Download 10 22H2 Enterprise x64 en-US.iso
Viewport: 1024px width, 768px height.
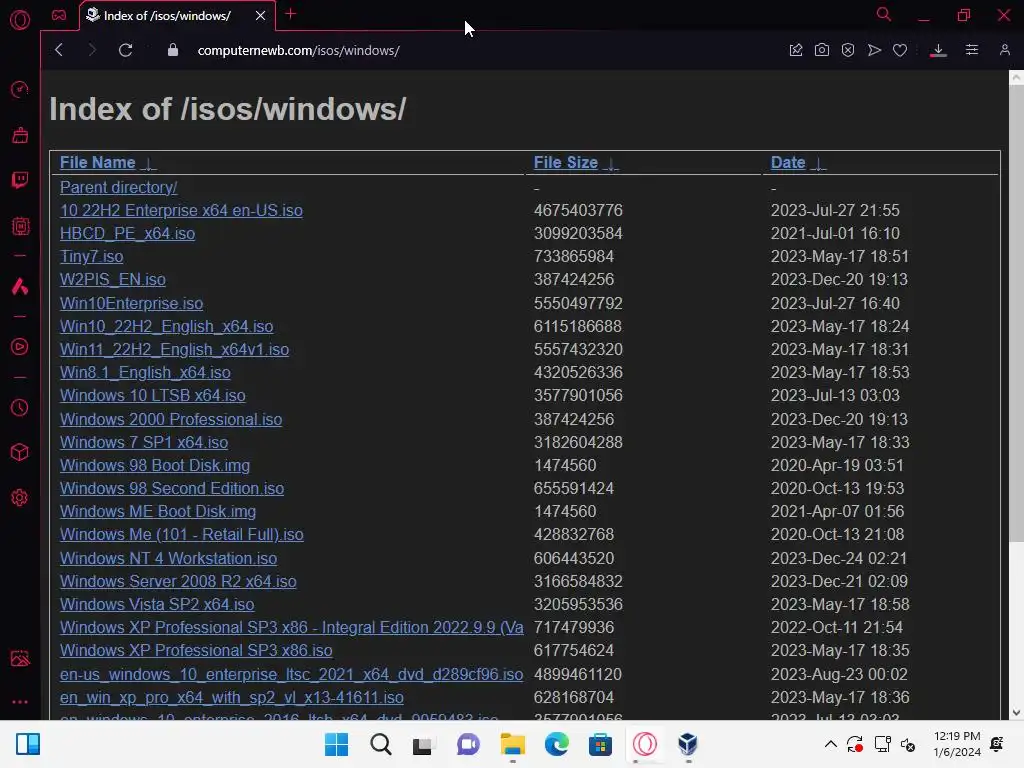(x=181, y=210)
